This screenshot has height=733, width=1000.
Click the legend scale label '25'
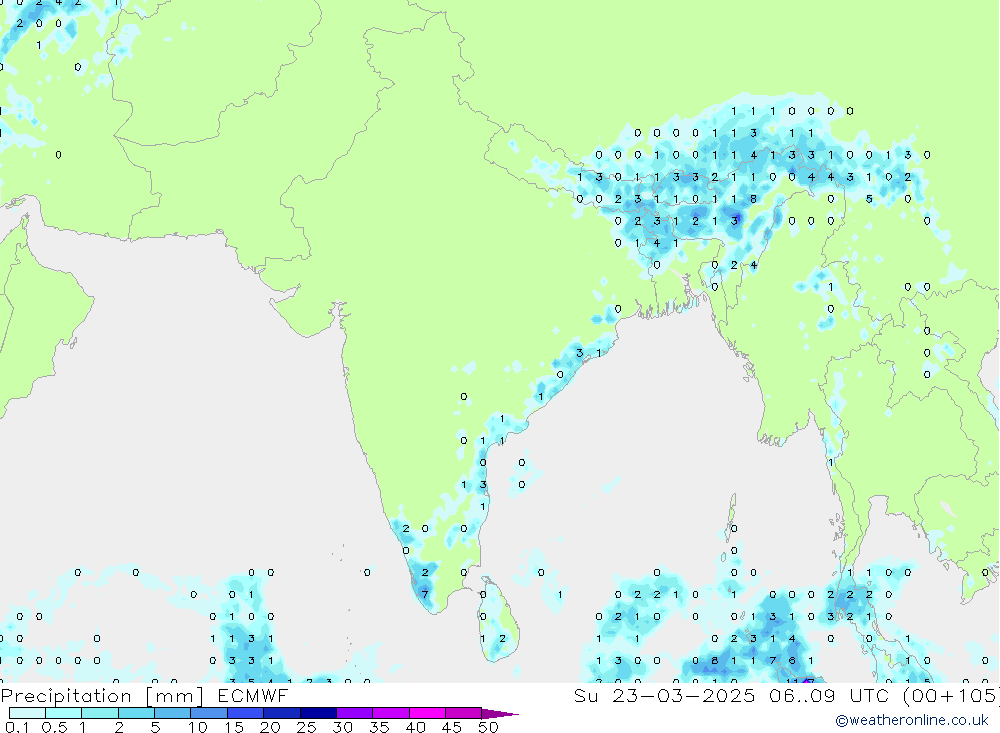click(x=306, y=727)
